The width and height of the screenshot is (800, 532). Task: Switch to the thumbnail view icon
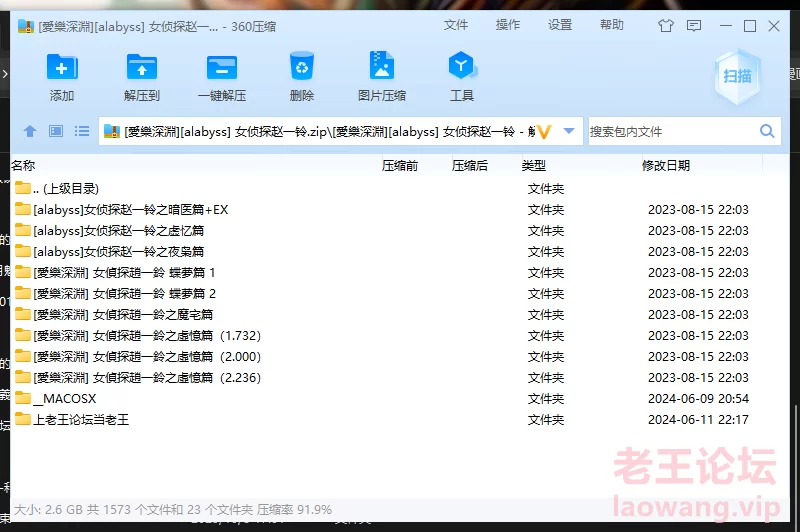point(56,132)
